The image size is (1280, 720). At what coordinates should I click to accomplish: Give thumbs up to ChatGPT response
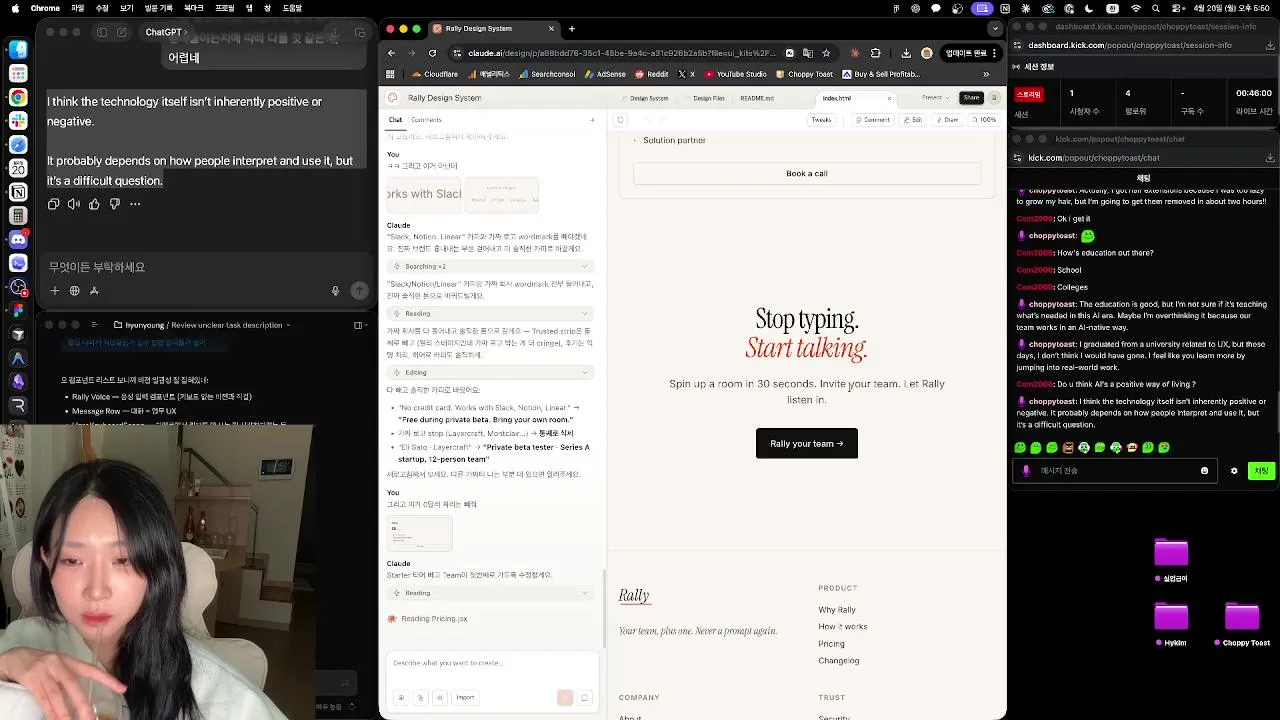94,204
